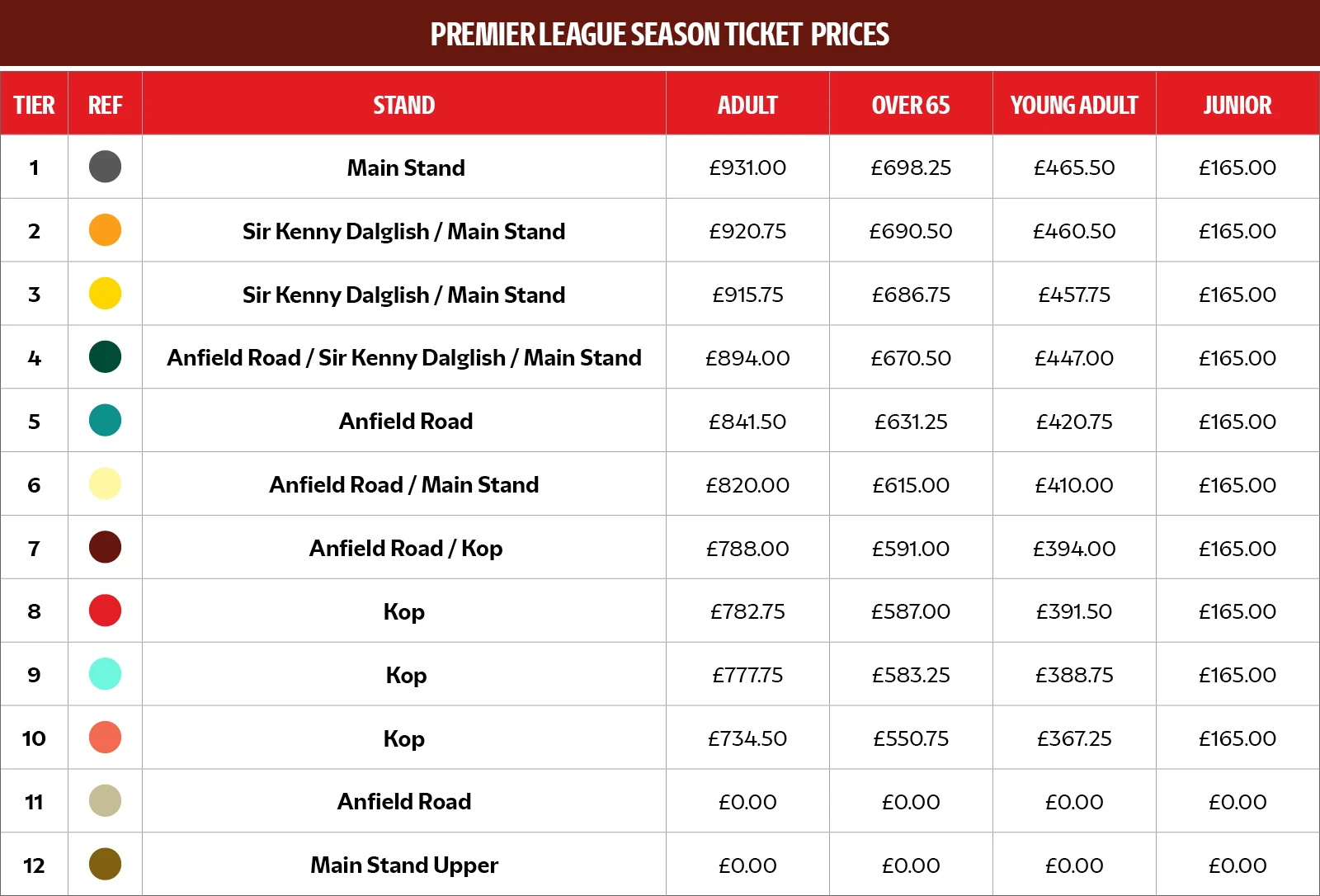Click the yellow Tier 3 reference dot

click(105, 294)
